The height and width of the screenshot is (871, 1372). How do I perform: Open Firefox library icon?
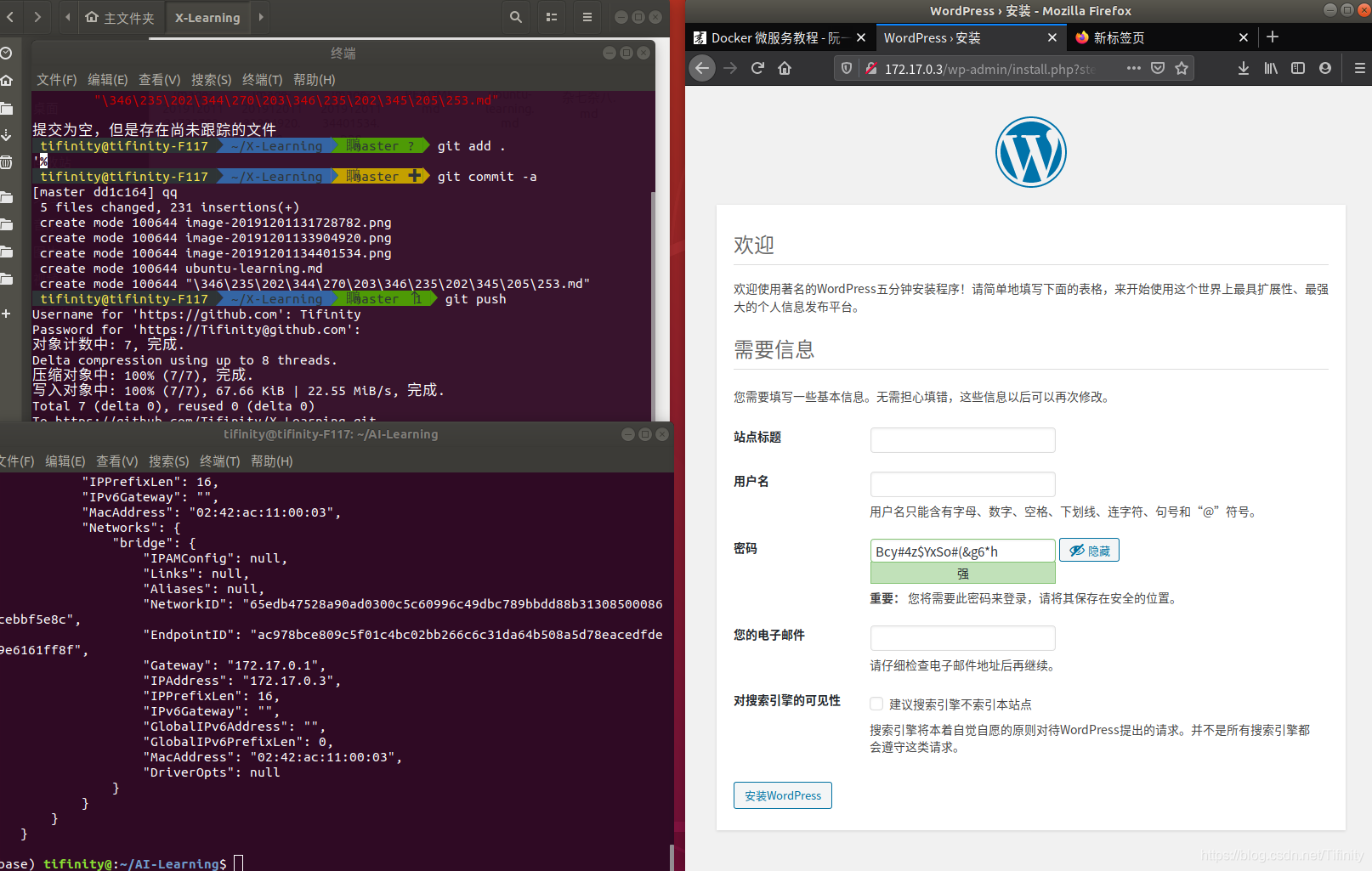1271,68
